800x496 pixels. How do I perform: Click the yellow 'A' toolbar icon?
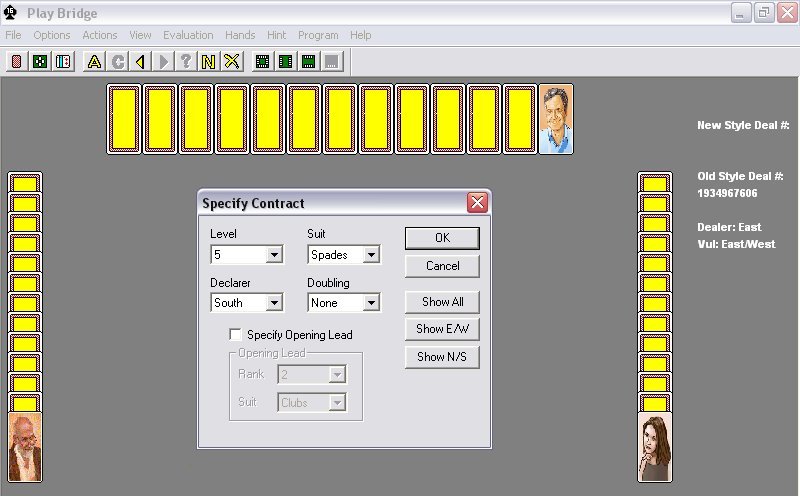point(94,62)
